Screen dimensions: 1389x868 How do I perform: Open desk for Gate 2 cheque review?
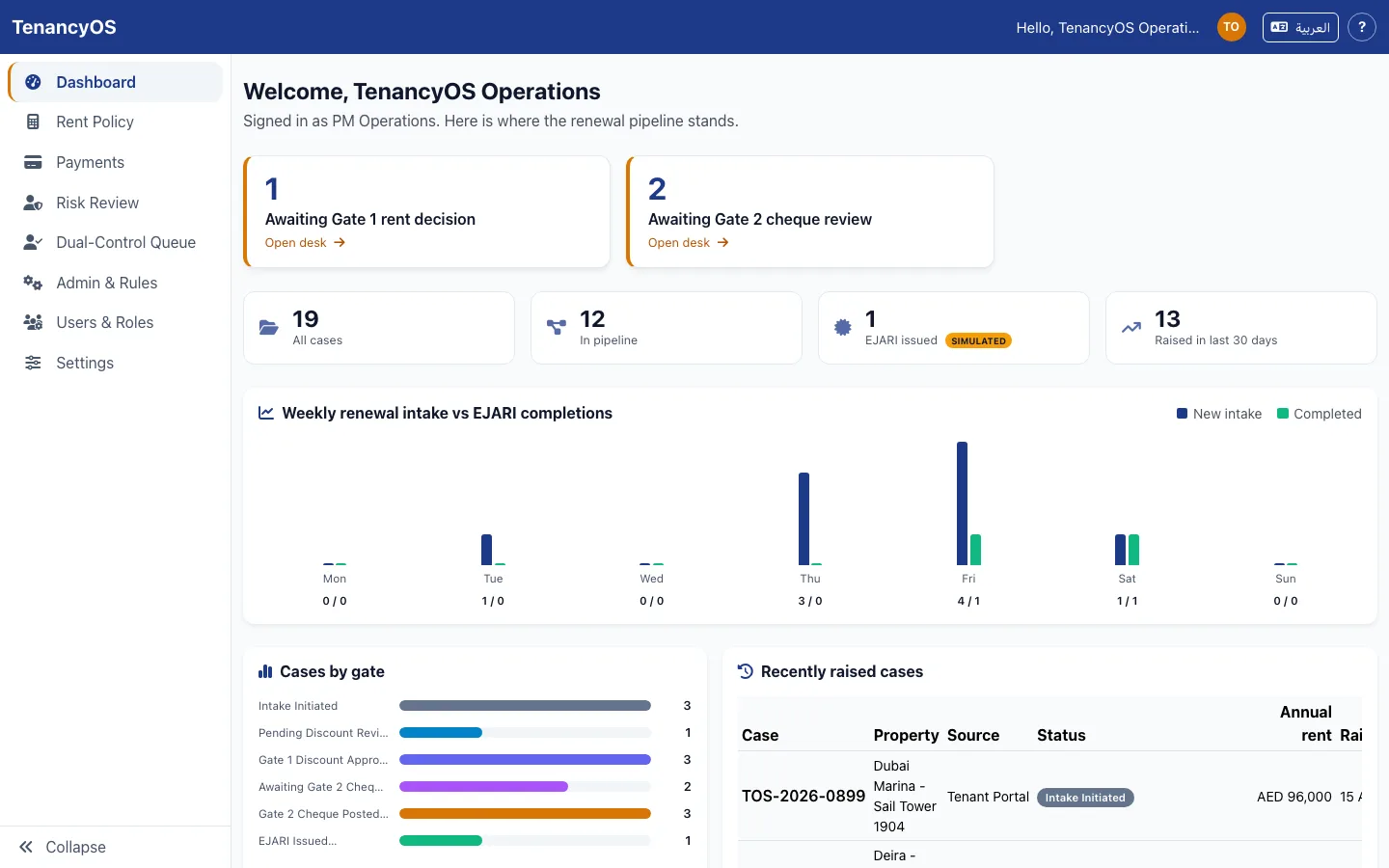click(x=688, y=243)
